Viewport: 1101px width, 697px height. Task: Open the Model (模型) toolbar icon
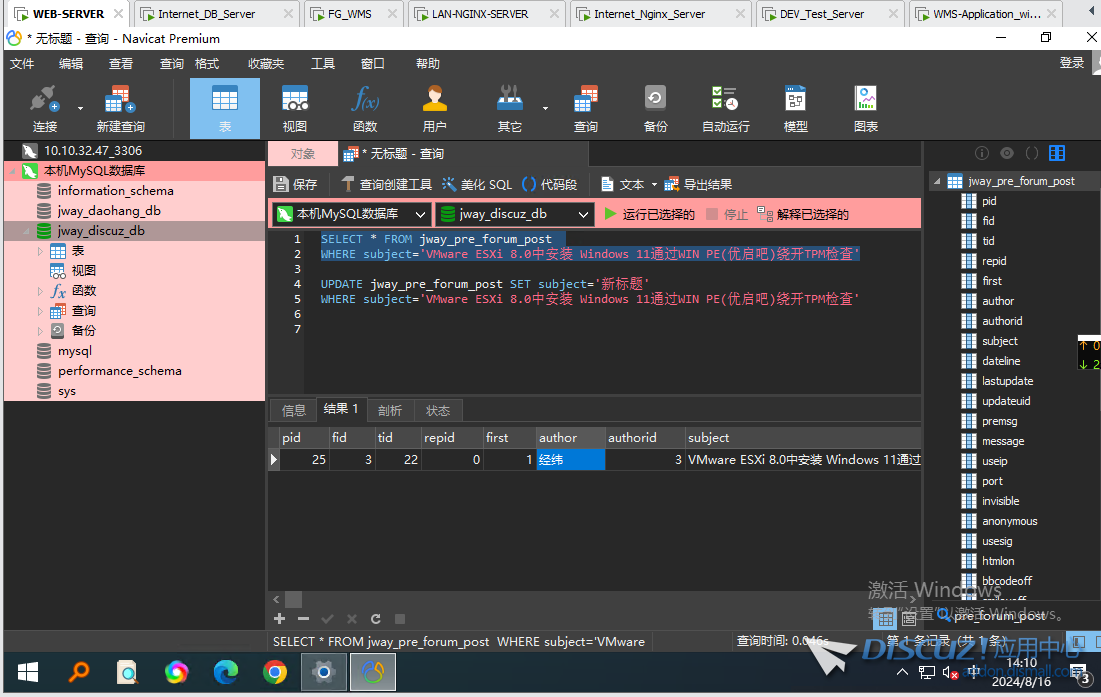pos(796,108)
